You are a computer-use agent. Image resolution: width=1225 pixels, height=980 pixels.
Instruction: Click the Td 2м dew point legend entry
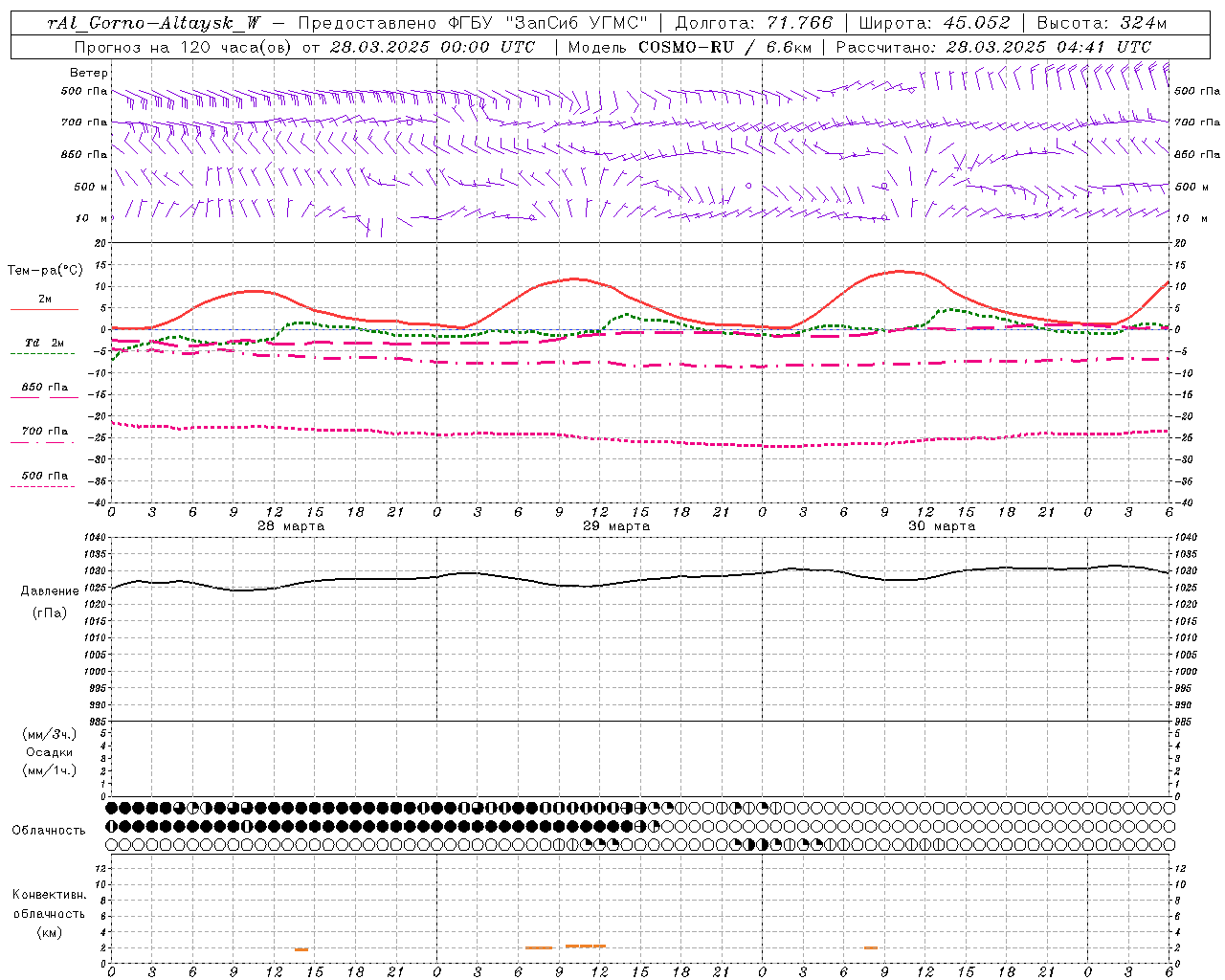point(45,343)
